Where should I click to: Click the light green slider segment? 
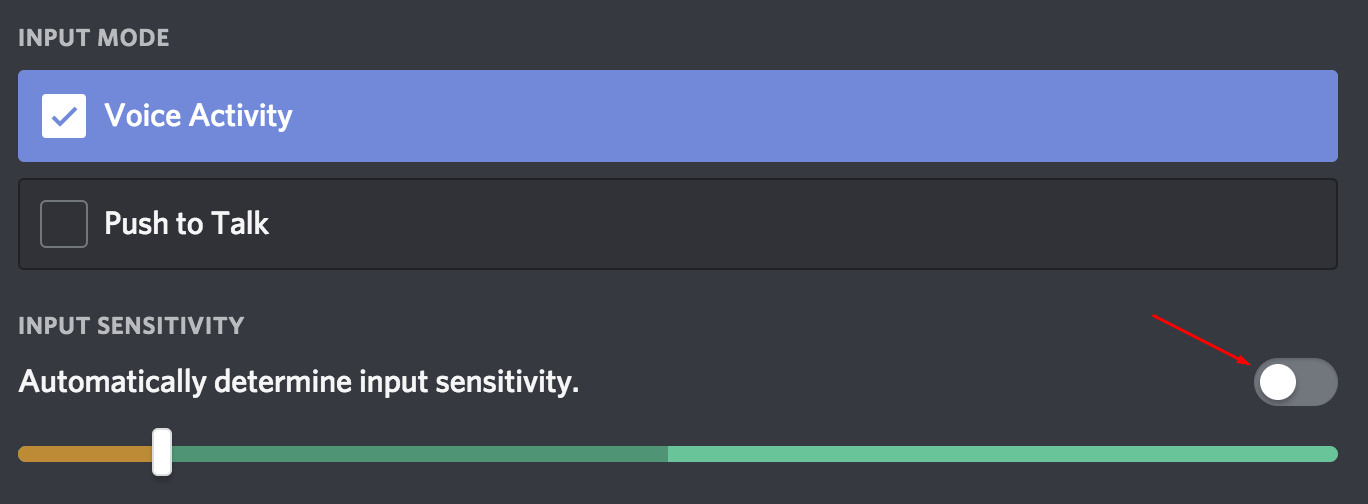pos(1000,454)
